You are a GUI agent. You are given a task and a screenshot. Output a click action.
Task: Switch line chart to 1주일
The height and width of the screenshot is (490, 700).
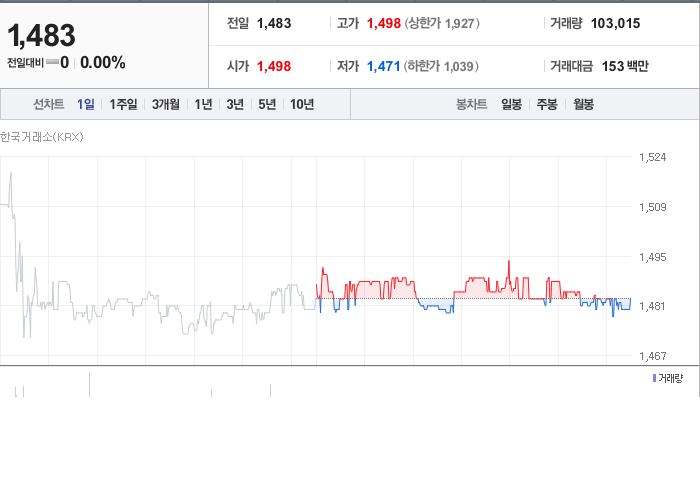[123, 104]
